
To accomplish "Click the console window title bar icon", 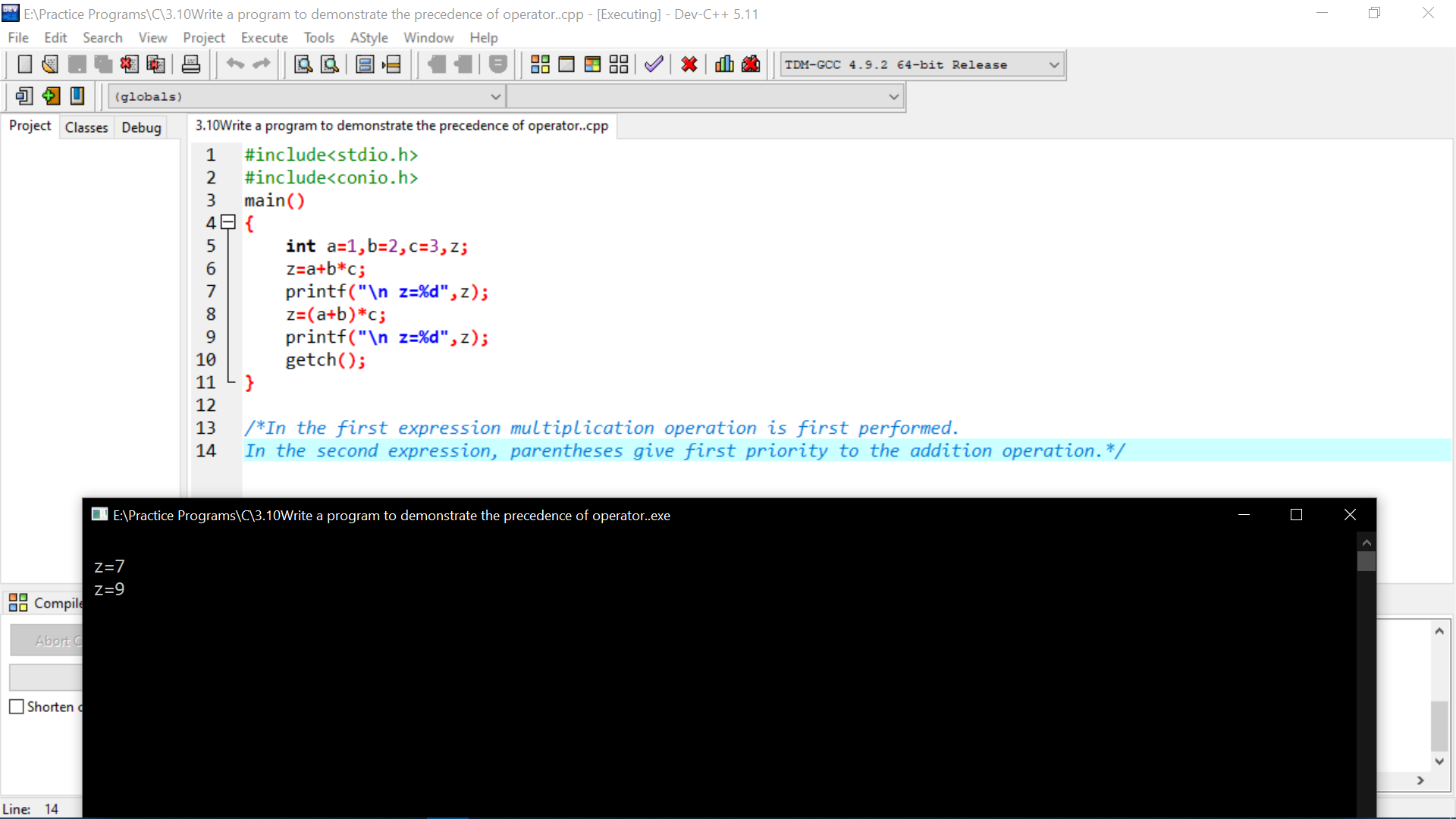I will click(99, 515).
